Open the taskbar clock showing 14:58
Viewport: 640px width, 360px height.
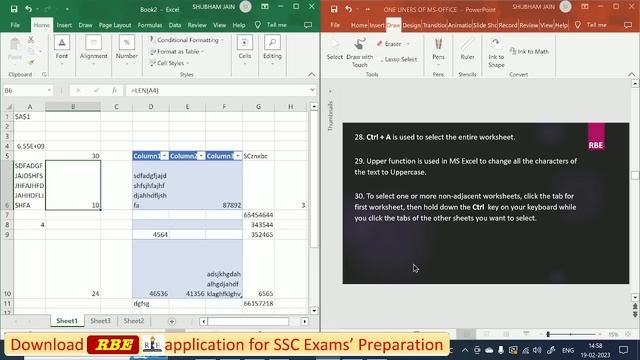point(596,350)
